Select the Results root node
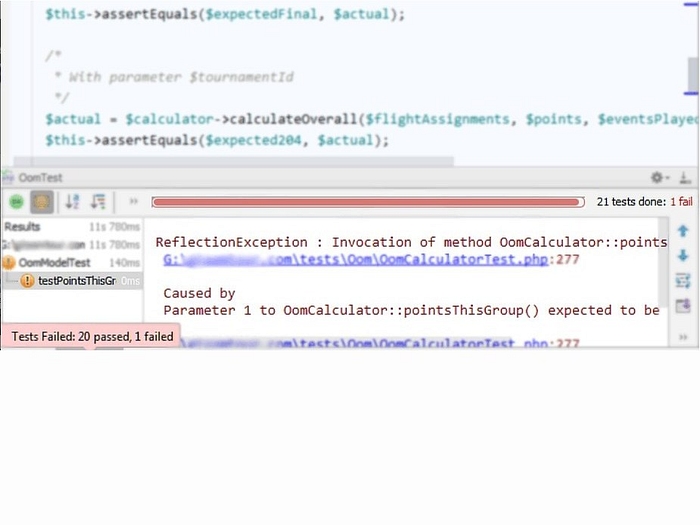 click(22, 227)
